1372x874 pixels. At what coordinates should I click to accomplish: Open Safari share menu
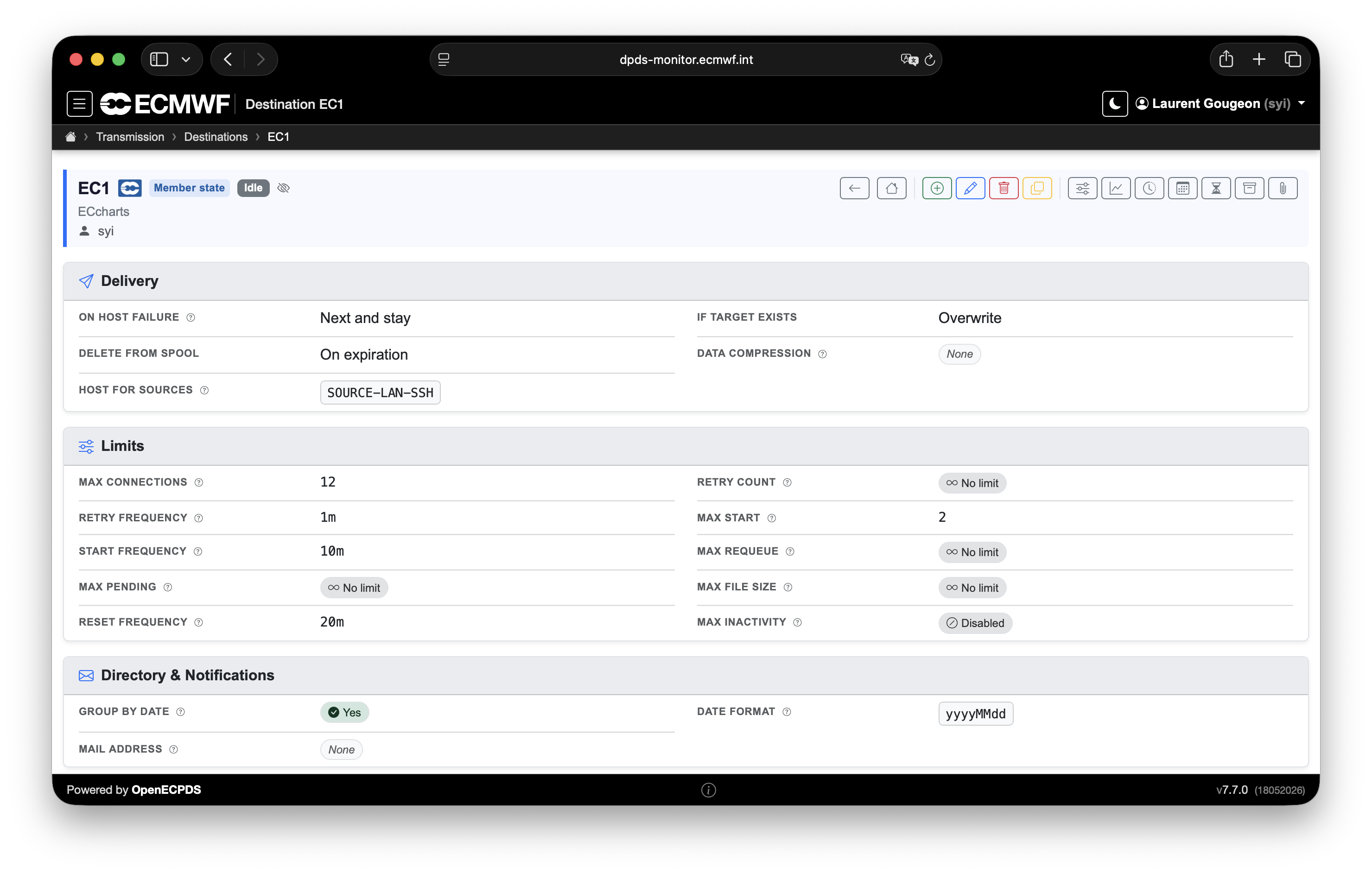[1226, 59]
